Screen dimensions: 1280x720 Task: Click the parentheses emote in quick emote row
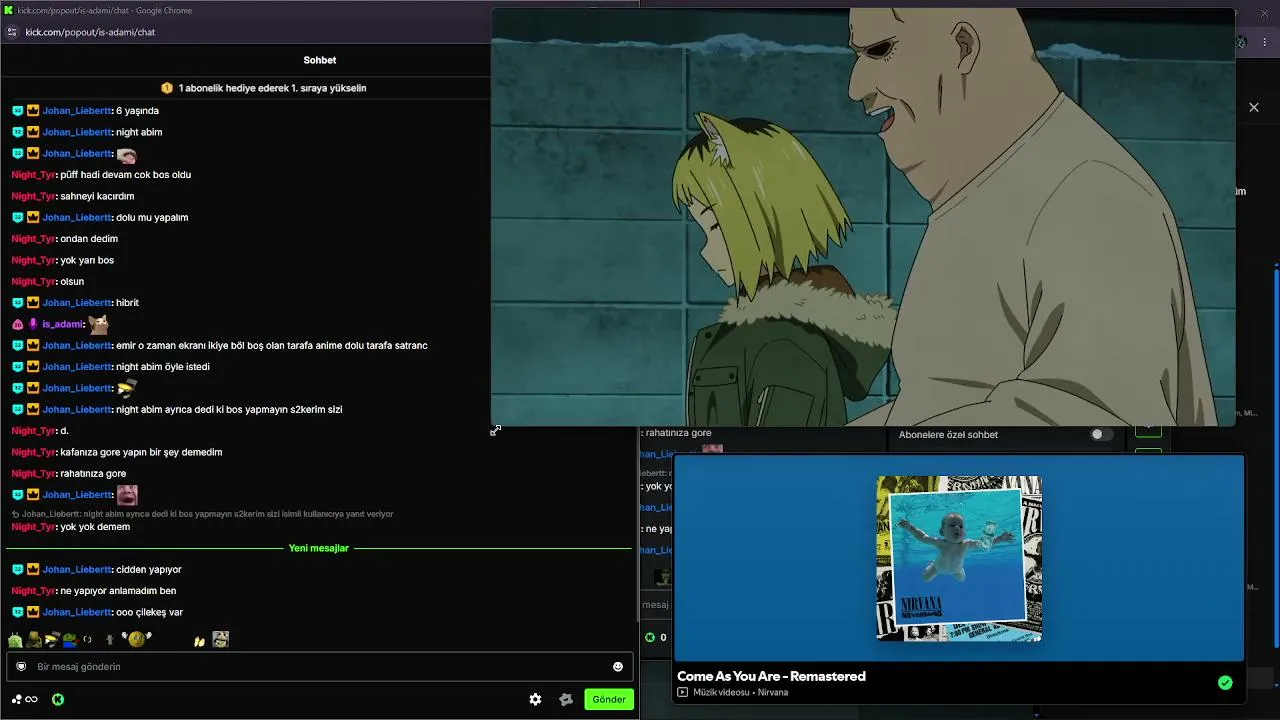(87, 639)
